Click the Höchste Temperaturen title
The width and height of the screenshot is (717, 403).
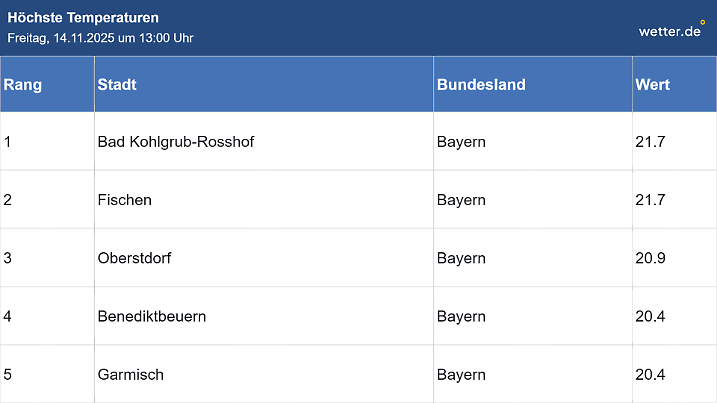83,18
